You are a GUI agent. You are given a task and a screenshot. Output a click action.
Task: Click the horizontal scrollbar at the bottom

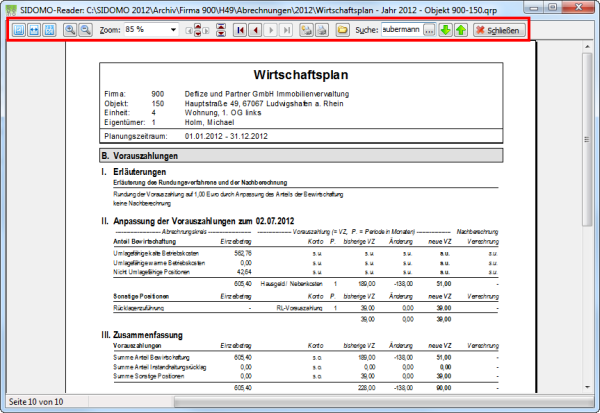click(x=384, y=402)
